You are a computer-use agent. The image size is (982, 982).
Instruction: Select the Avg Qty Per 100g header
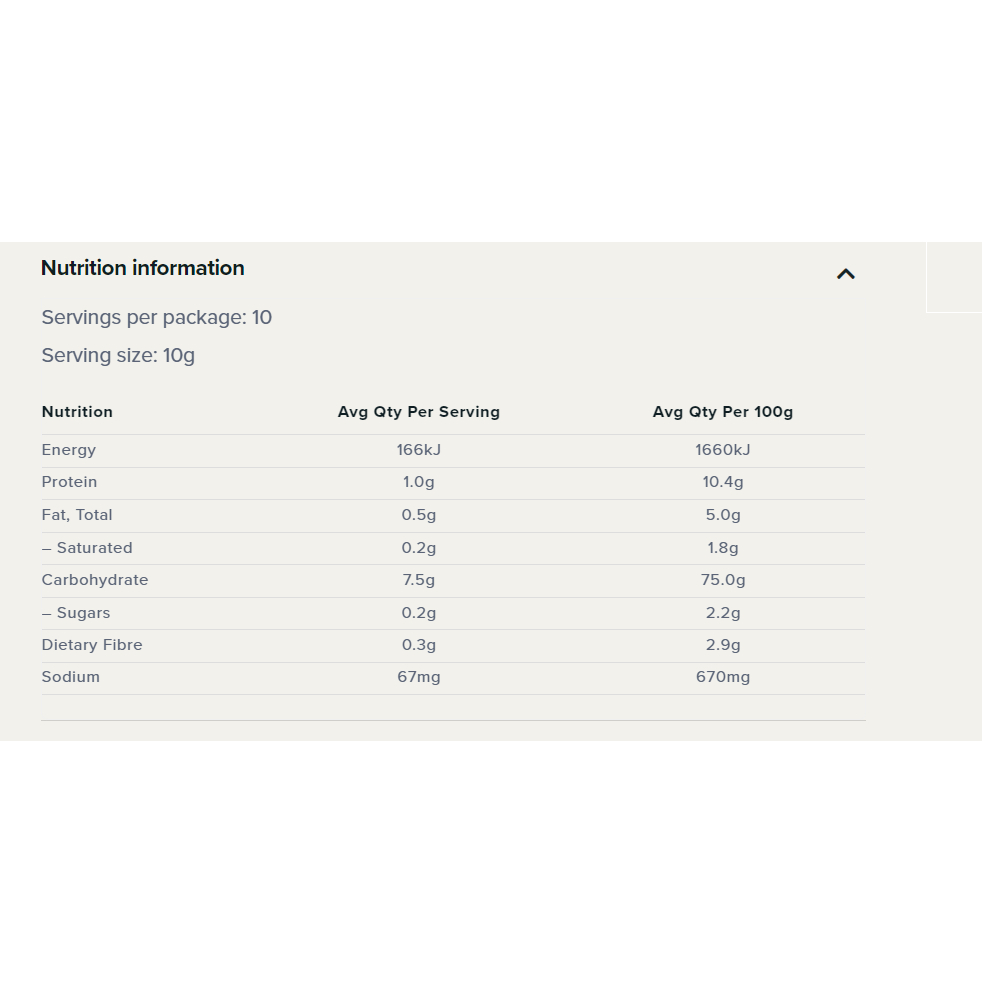coord(723,412)
